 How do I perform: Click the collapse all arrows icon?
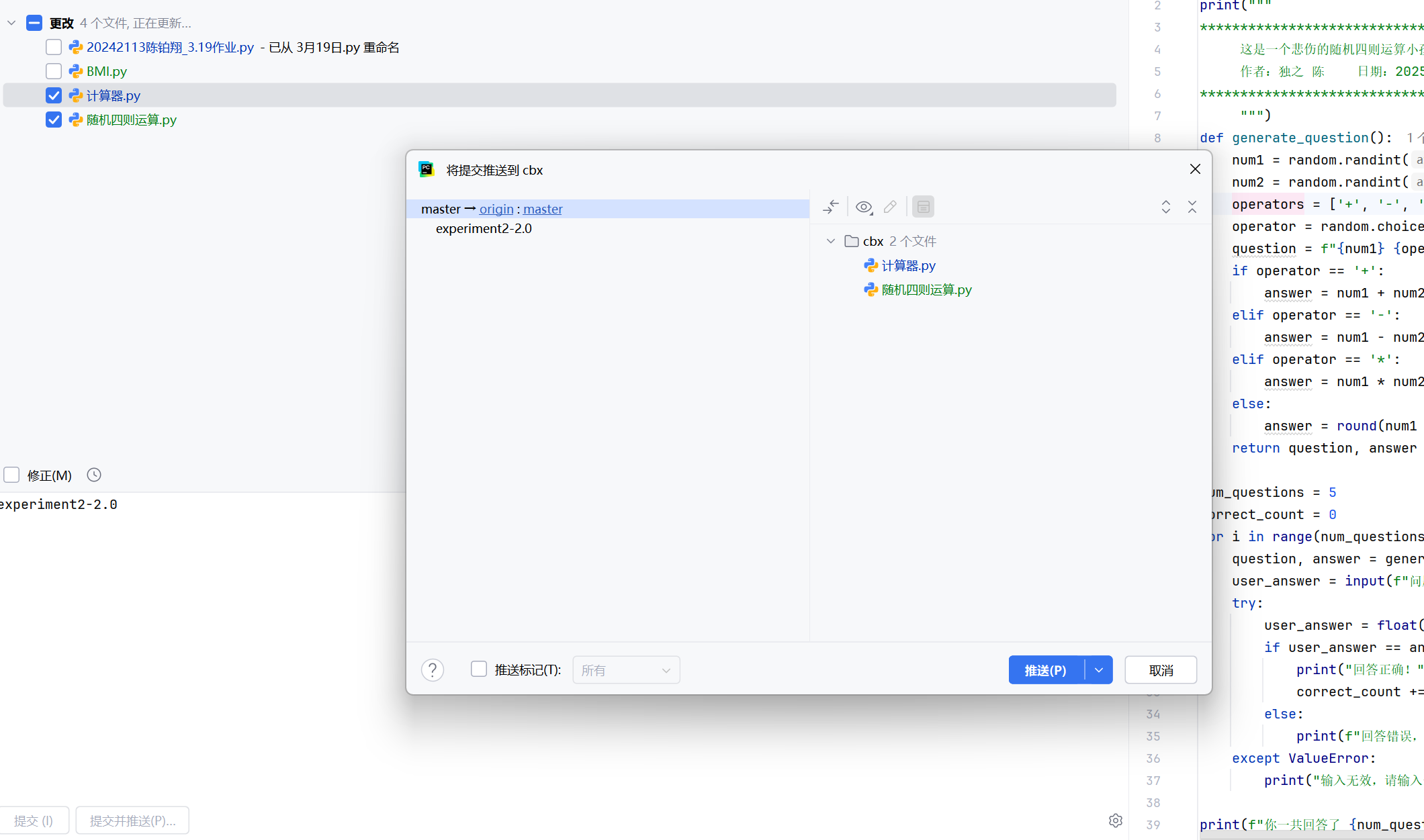pos(1192,207)
